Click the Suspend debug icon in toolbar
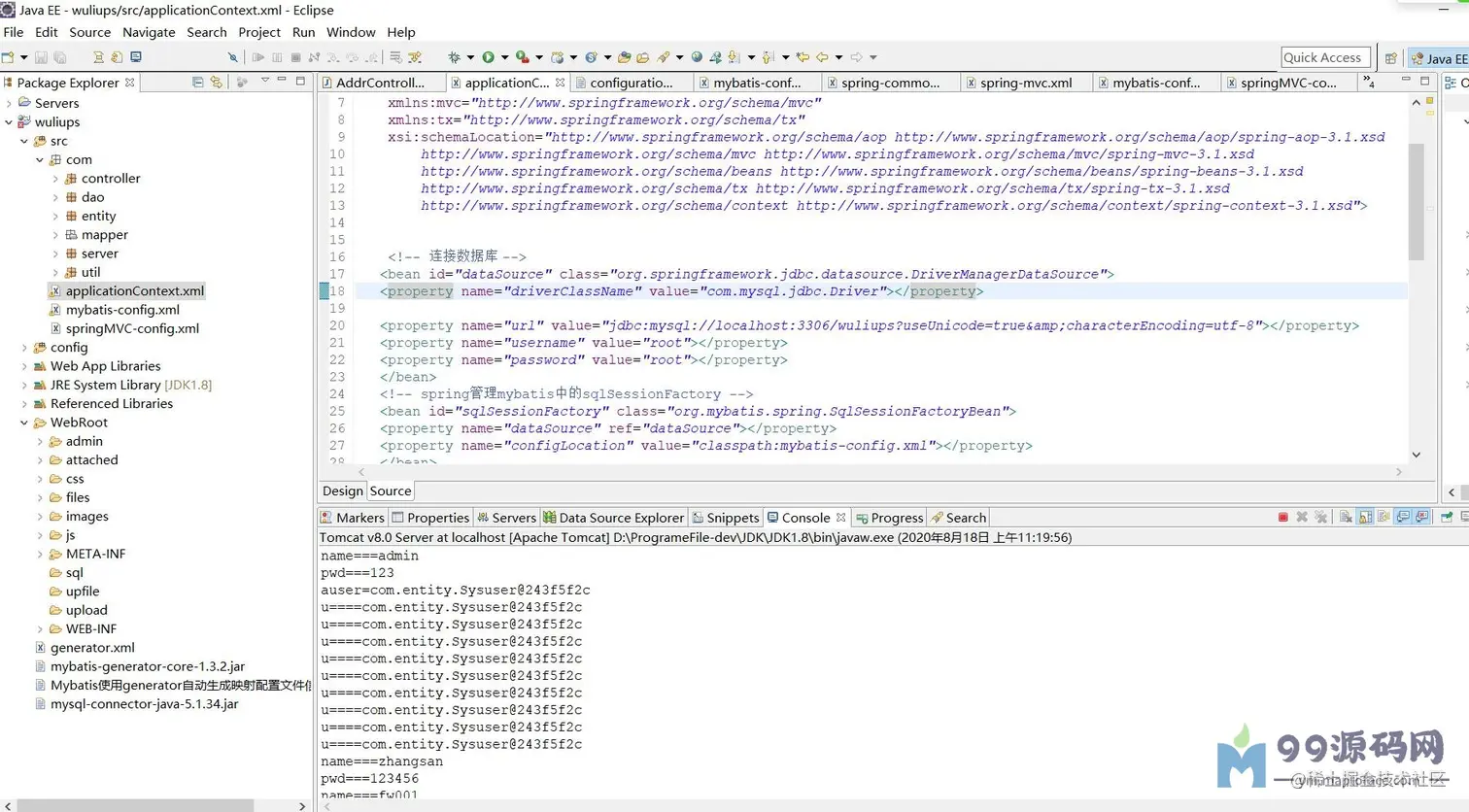Image resolution: width=1469 pixels, height=812 pixels. pyautogui.click(x=277, y=57)
